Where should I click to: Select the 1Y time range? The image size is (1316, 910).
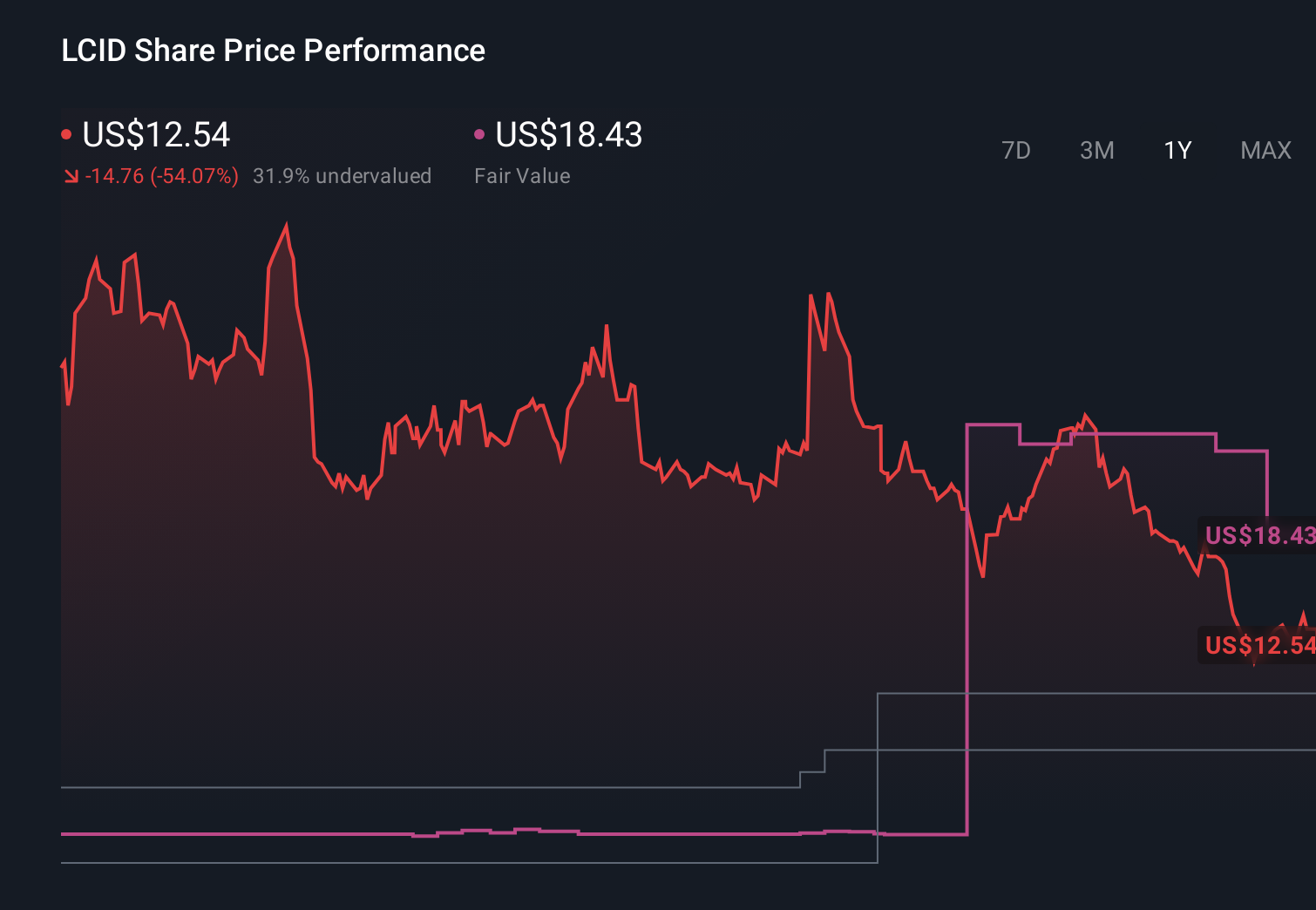[1177, 150]
